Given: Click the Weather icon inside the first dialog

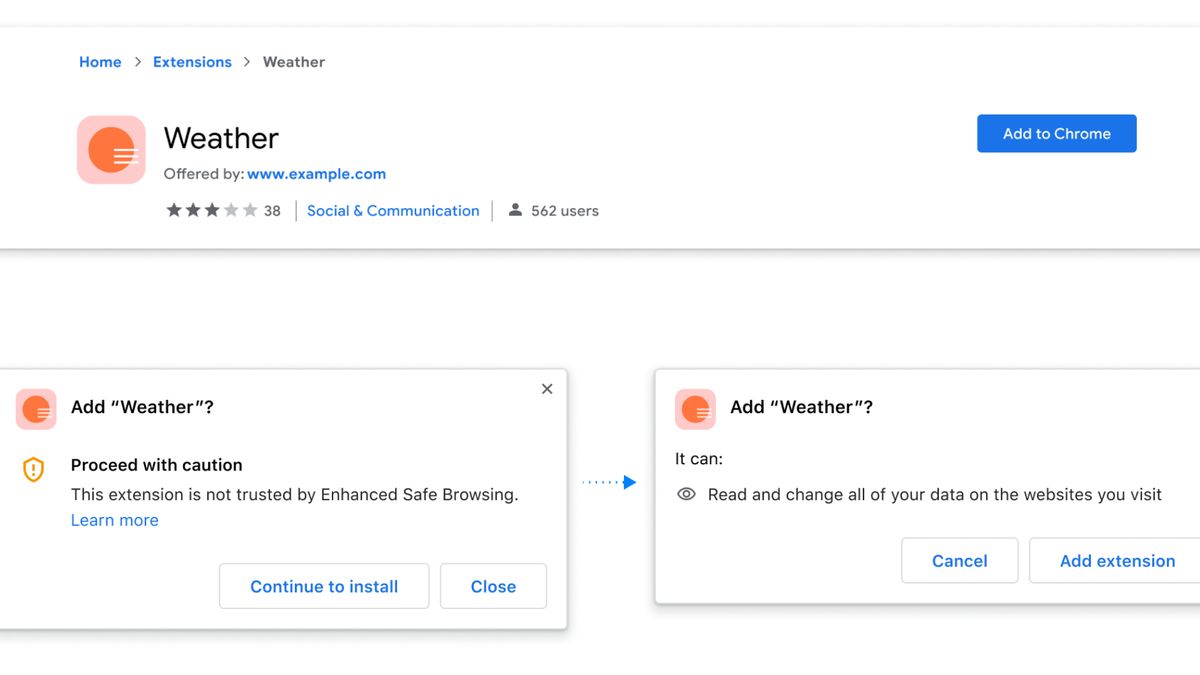Looking at the screenshot, I should (36, 409).
